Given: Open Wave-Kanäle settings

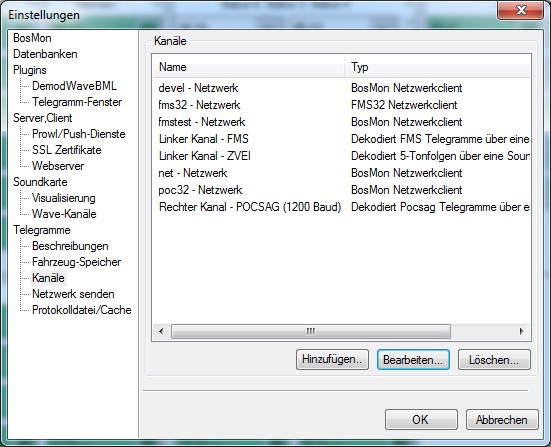Looking at the screenshot, I should pos(64,214).
